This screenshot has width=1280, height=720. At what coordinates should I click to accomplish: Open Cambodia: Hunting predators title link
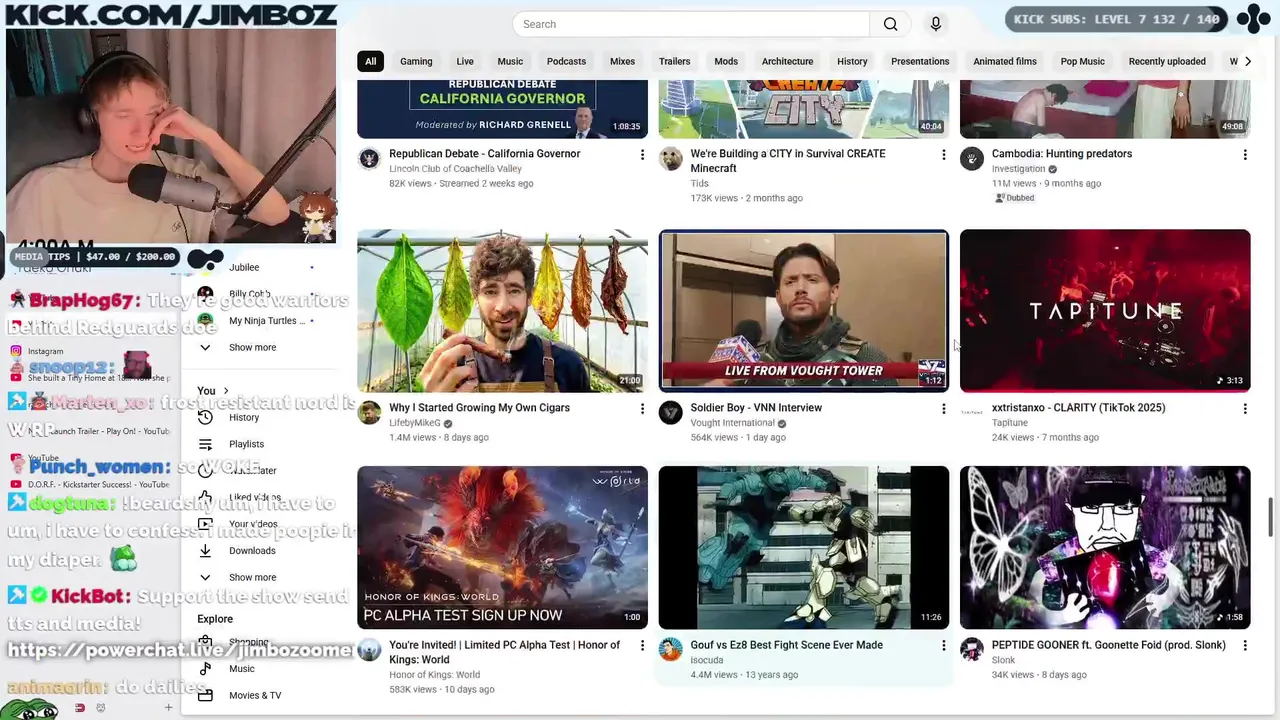1062,154
